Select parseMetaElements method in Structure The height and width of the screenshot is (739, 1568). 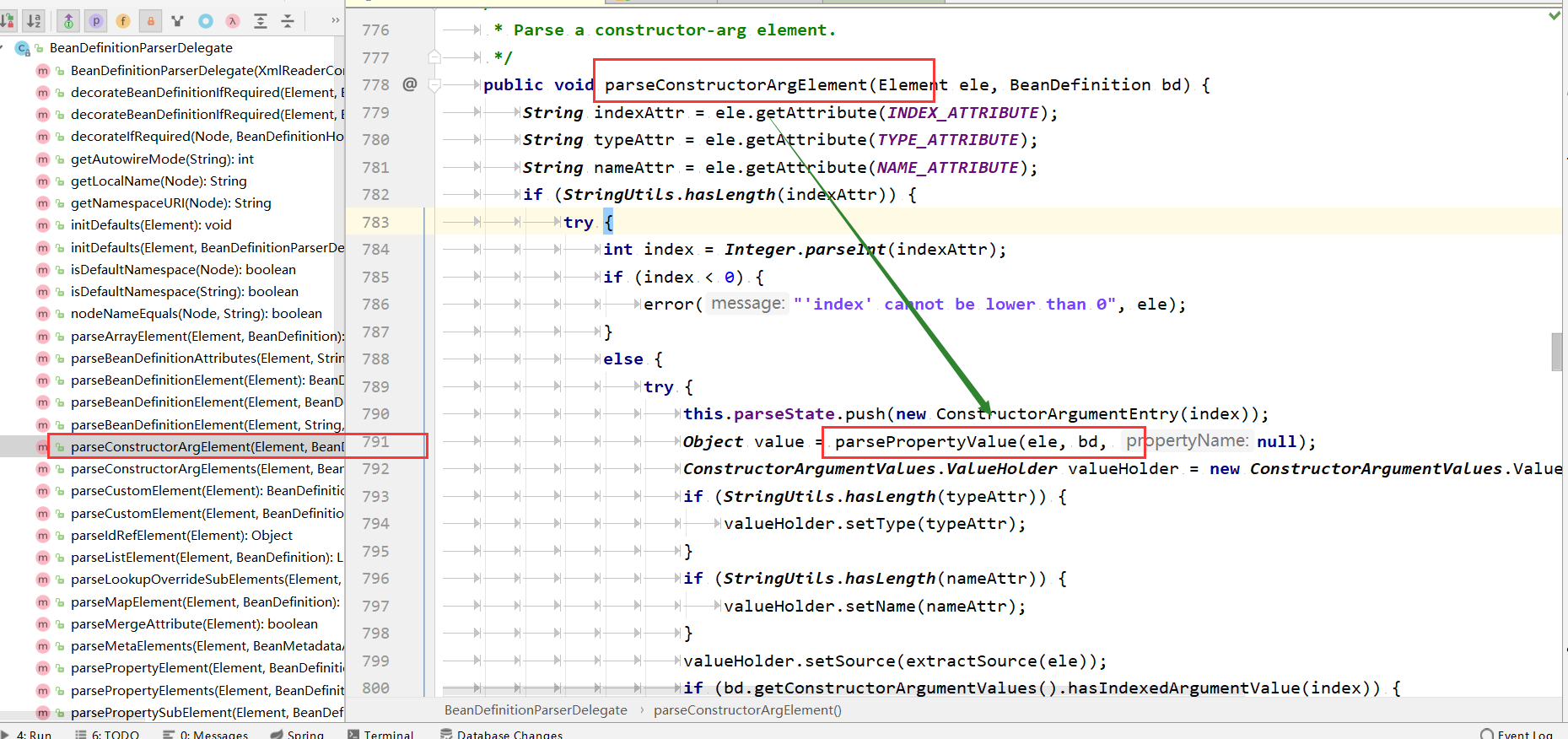[x=207, y=645]
